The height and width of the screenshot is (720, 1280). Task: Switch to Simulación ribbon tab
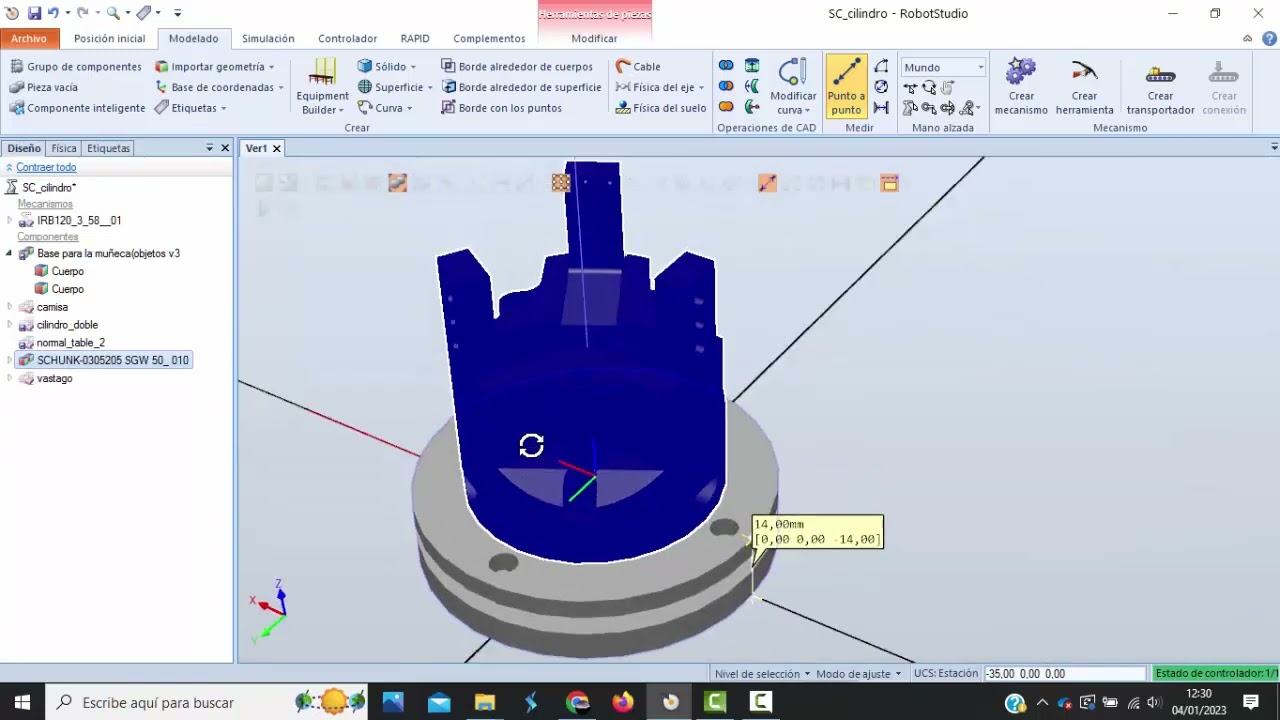[268, 38]
